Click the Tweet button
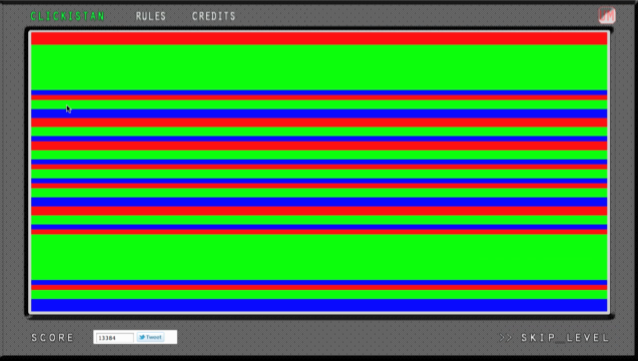This screenshot has height=361, width=638. (151, 337)
